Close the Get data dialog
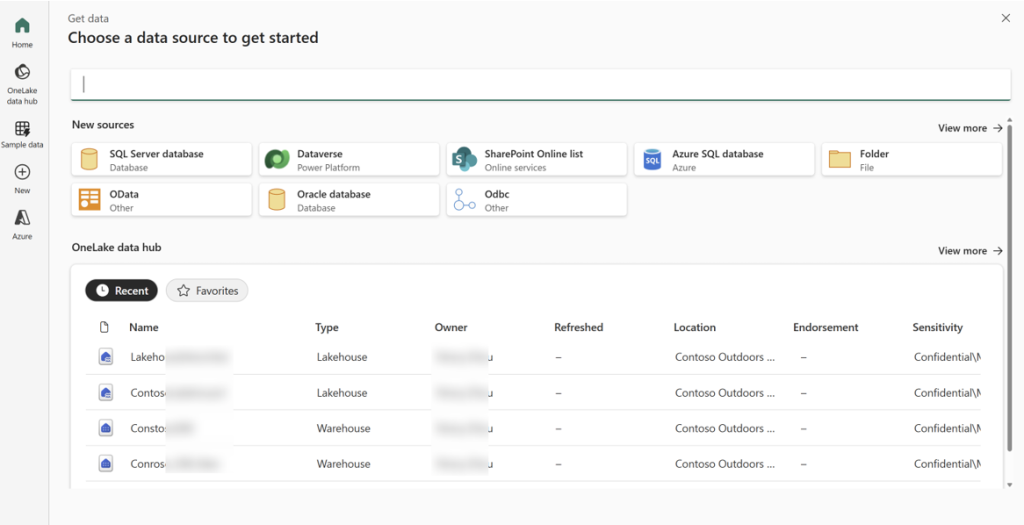Screen dimensions: 1024x525 1006,18
